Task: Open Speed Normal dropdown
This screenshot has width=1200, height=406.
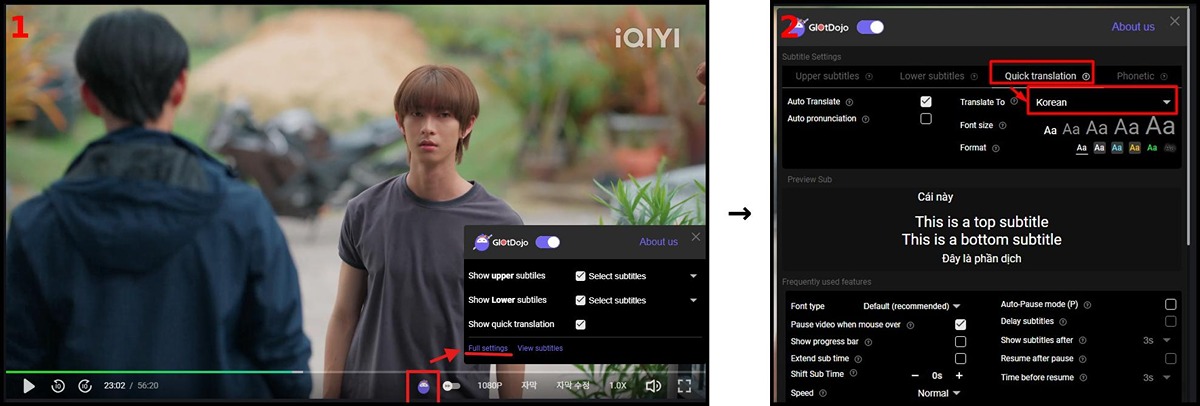Action: pyautogui.click(x=938, y=393)
